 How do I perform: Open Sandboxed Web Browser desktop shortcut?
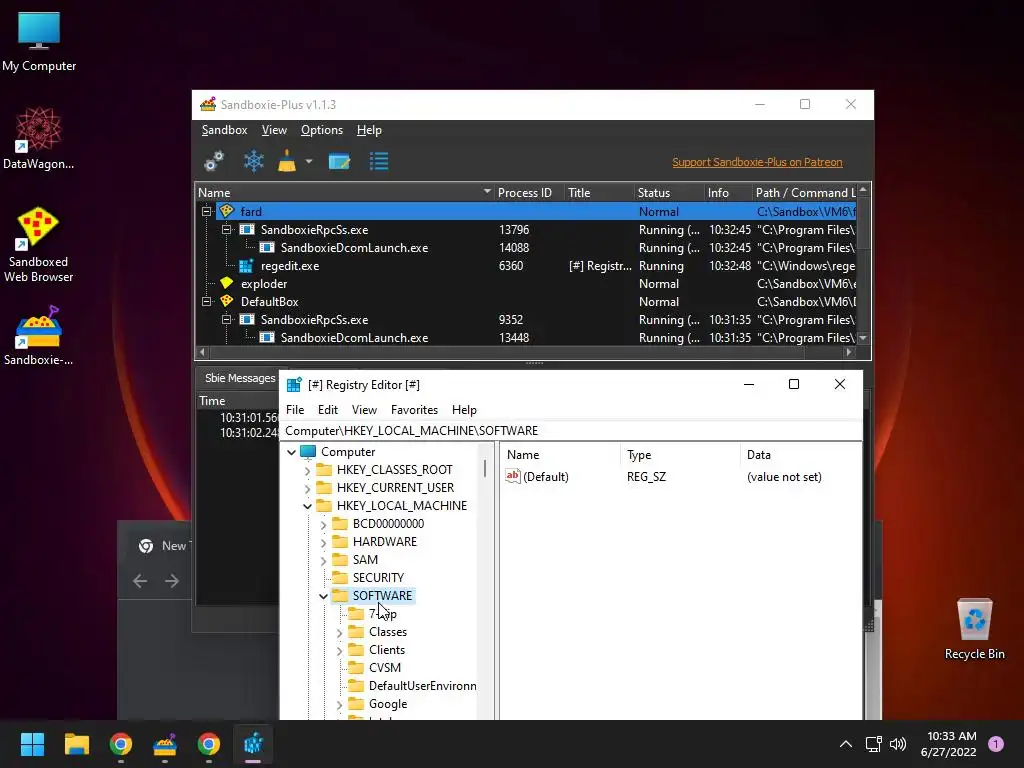pyautogui.click(x=39, y=245)
